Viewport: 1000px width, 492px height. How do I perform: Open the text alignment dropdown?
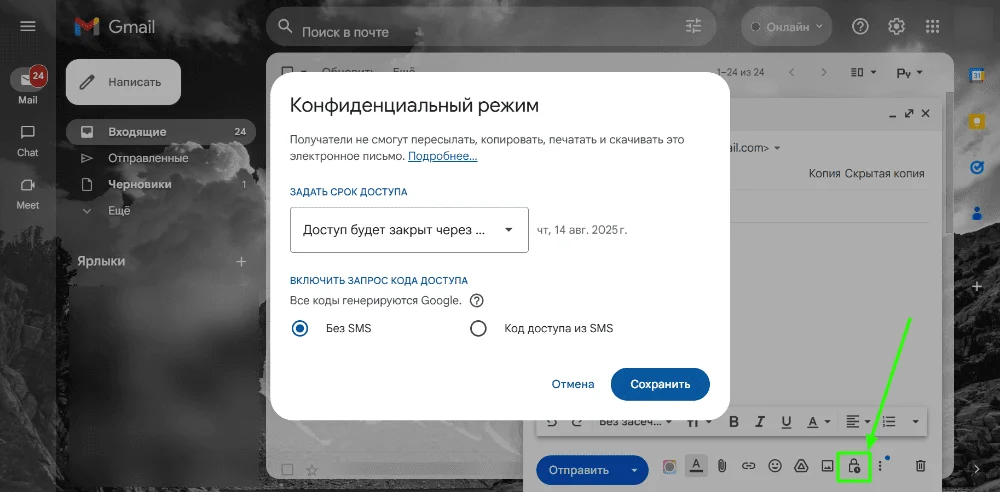pos(858,422)
